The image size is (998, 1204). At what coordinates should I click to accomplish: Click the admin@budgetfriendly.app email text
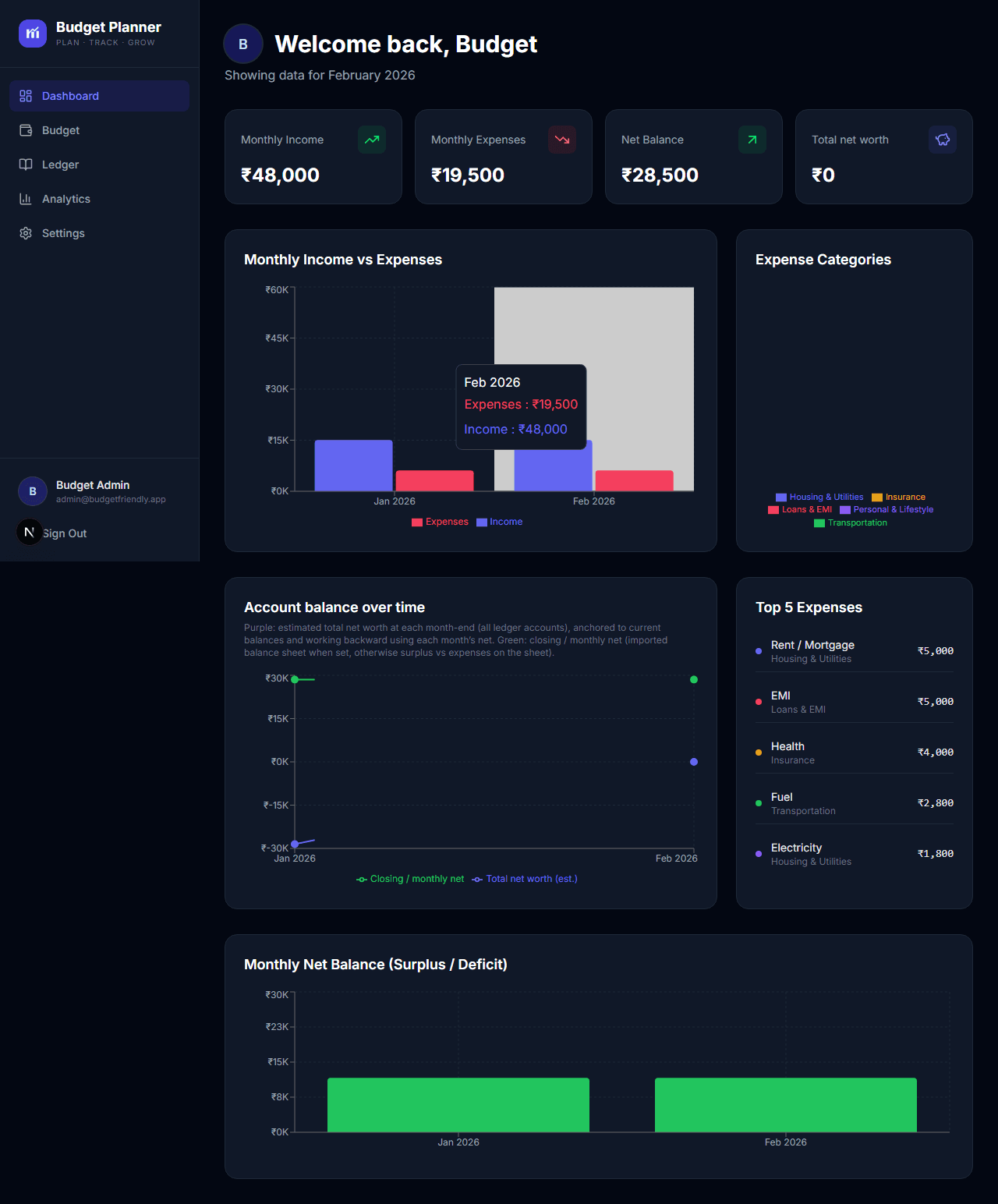point(111,499)
